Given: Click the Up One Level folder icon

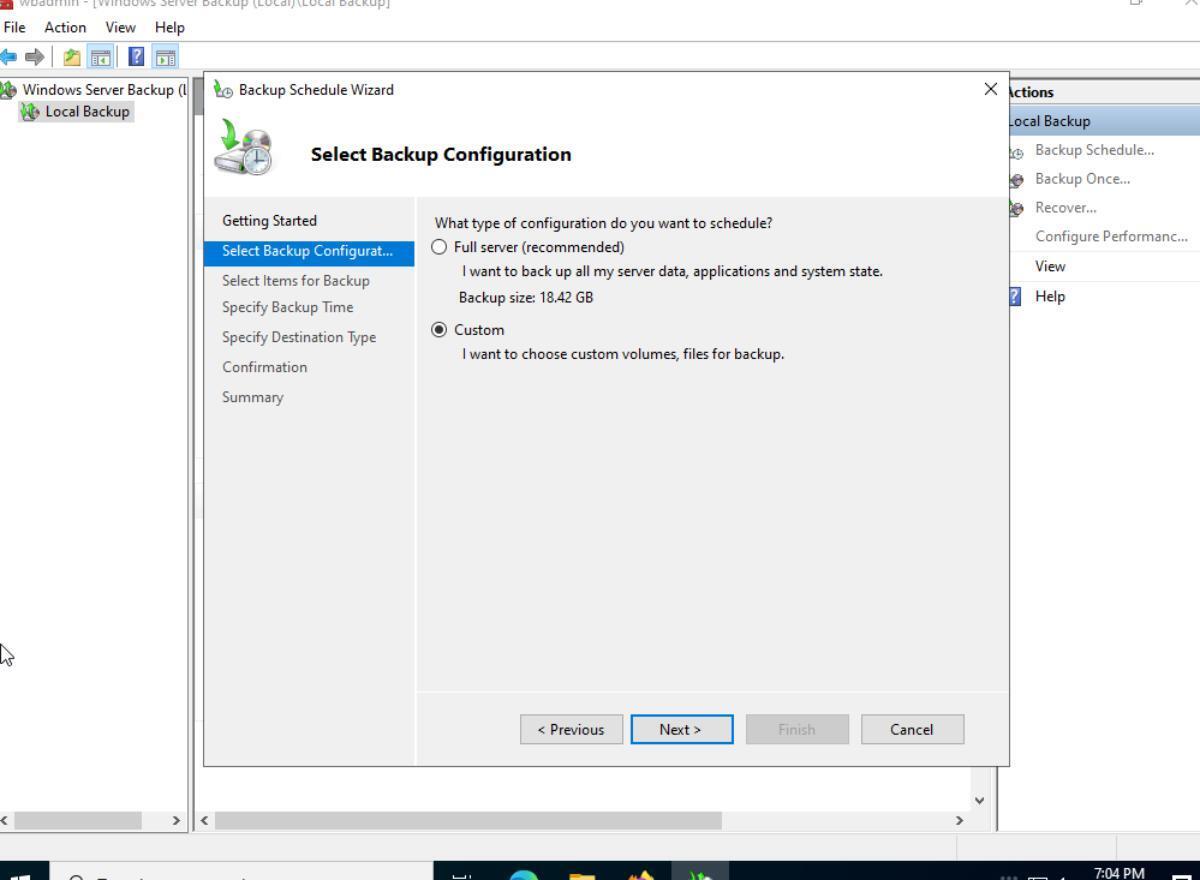Looking at the screenshot, I should 72,57.
